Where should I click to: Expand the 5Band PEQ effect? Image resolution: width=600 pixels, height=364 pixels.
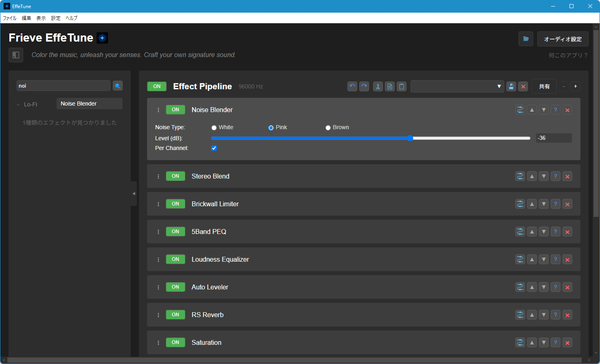tap(209, 232)
